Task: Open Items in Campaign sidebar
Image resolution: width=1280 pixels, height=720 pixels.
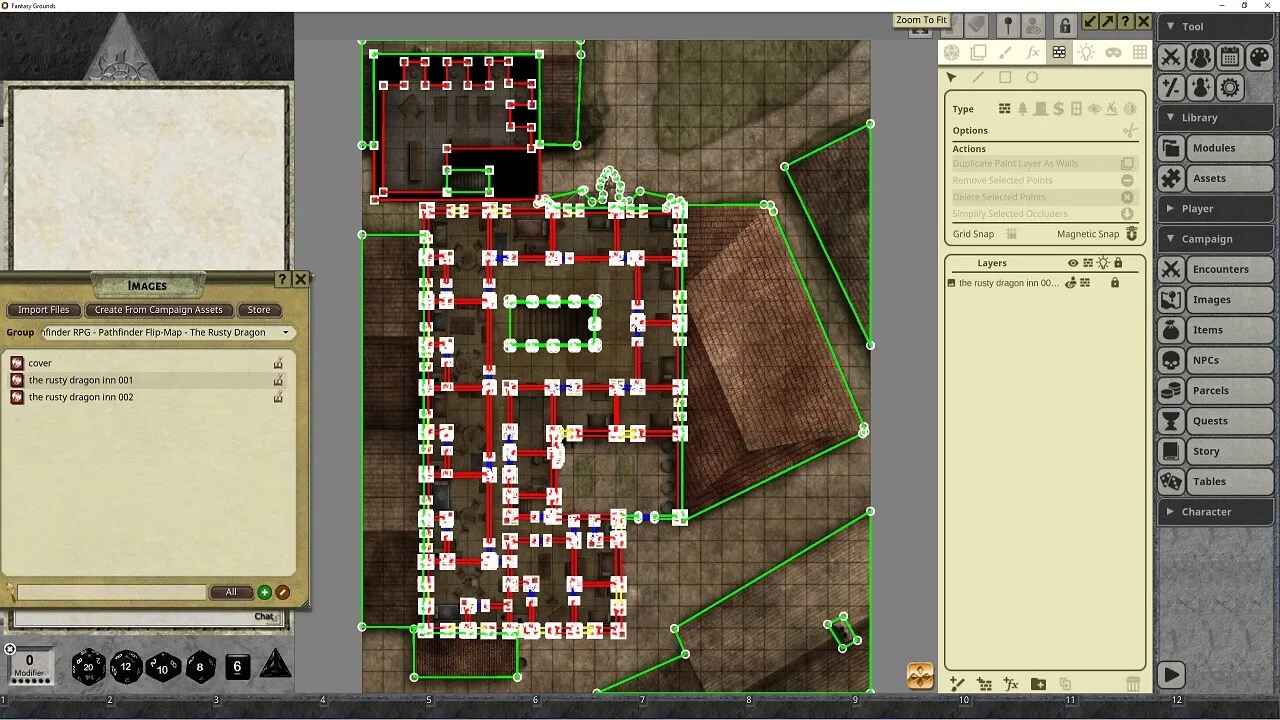Action: click(x=1216, y=330)
